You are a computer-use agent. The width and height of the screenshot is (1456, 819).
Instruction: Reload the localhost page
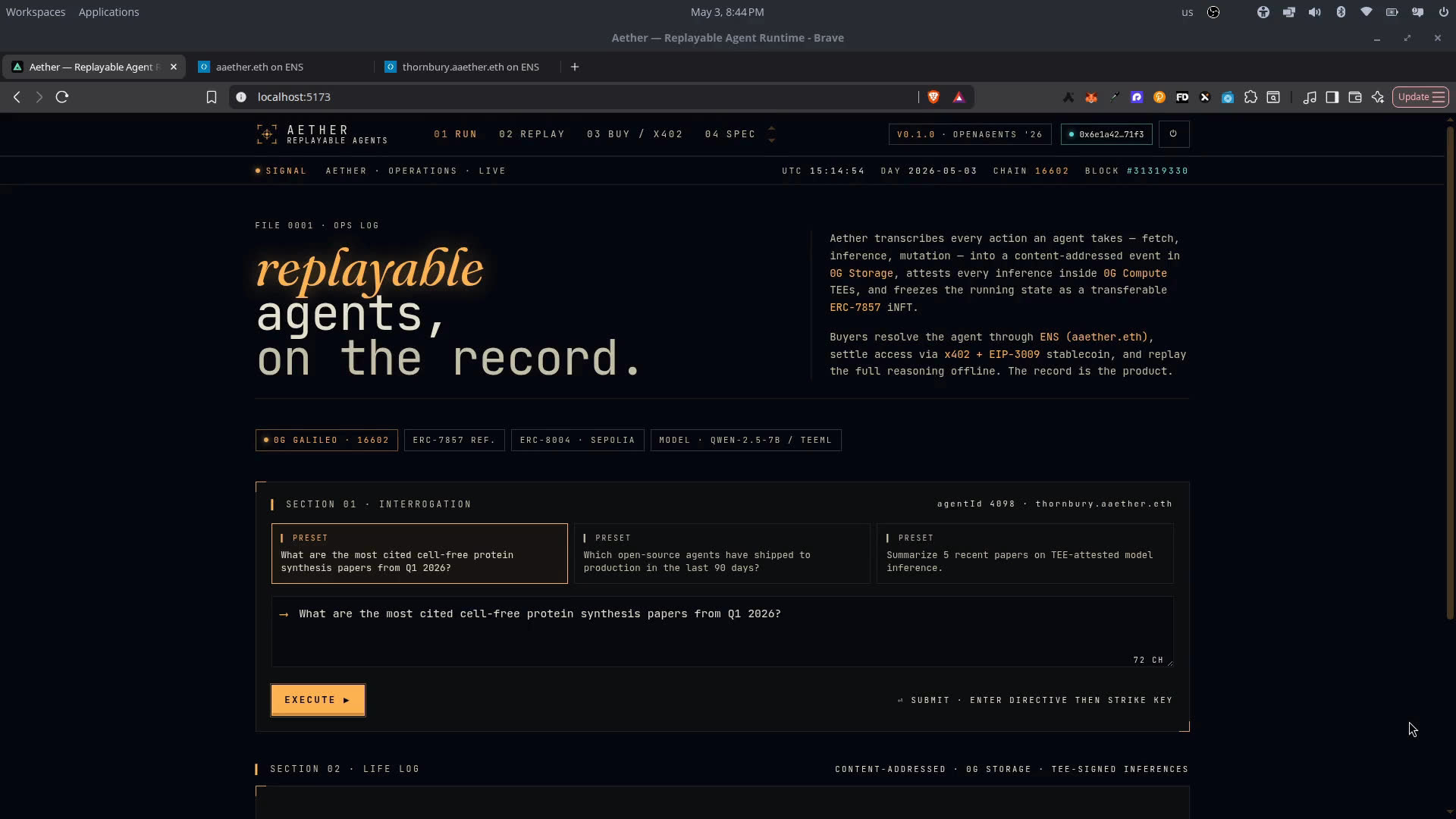coord(62,97)
